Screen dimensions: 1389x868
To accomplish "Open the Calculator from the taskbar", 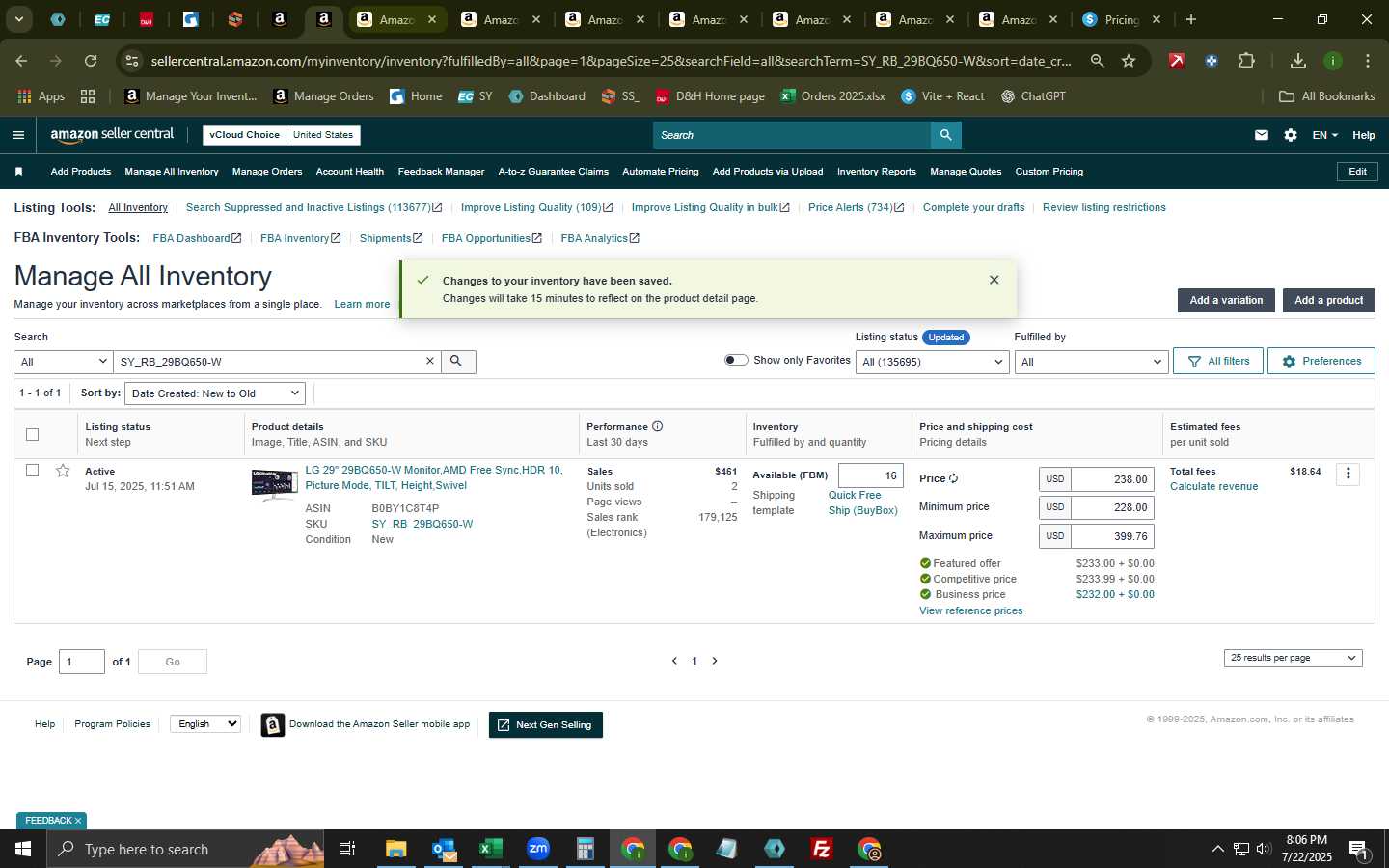I will tap(585, 849).
